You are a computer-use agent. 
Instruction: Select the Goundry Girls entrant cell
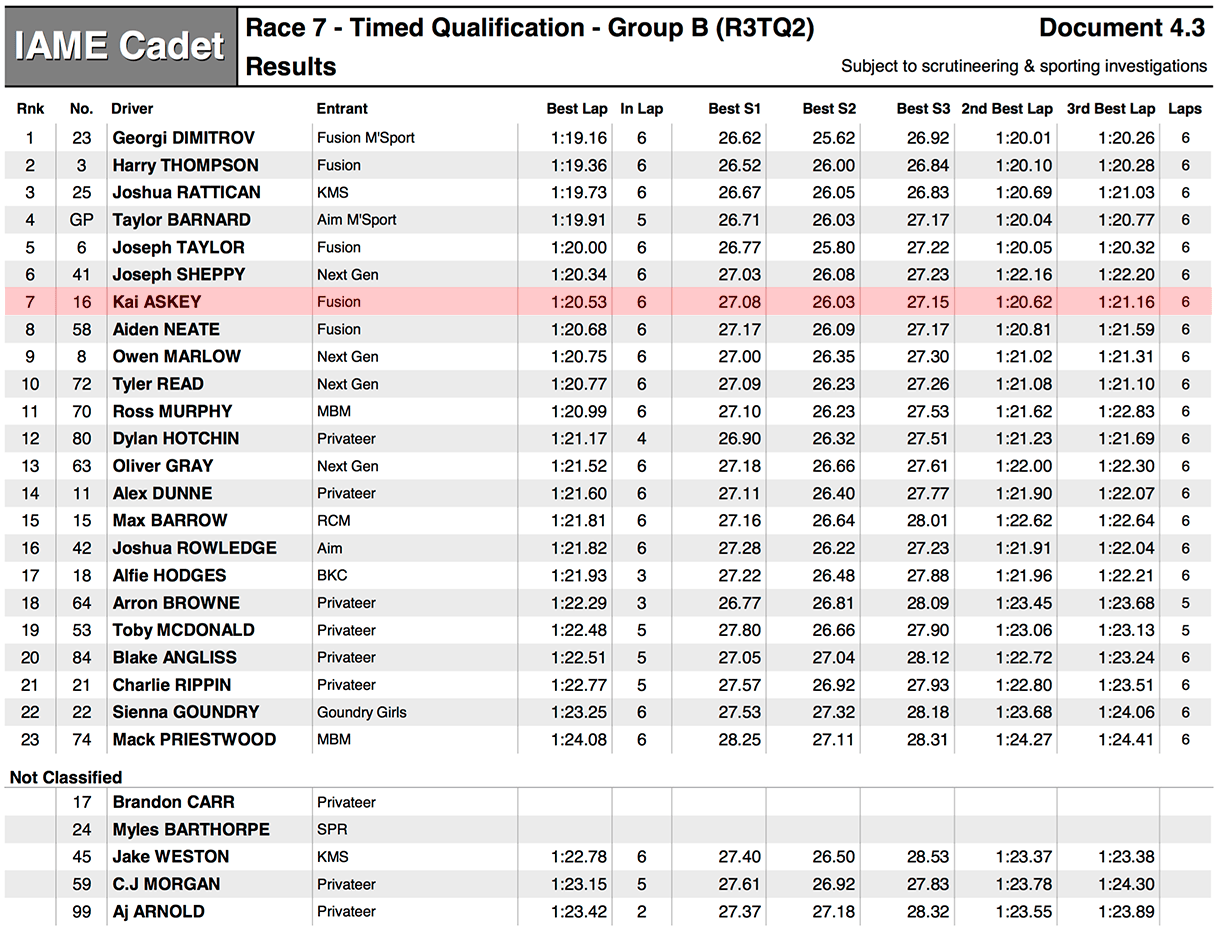pos(362,712)
